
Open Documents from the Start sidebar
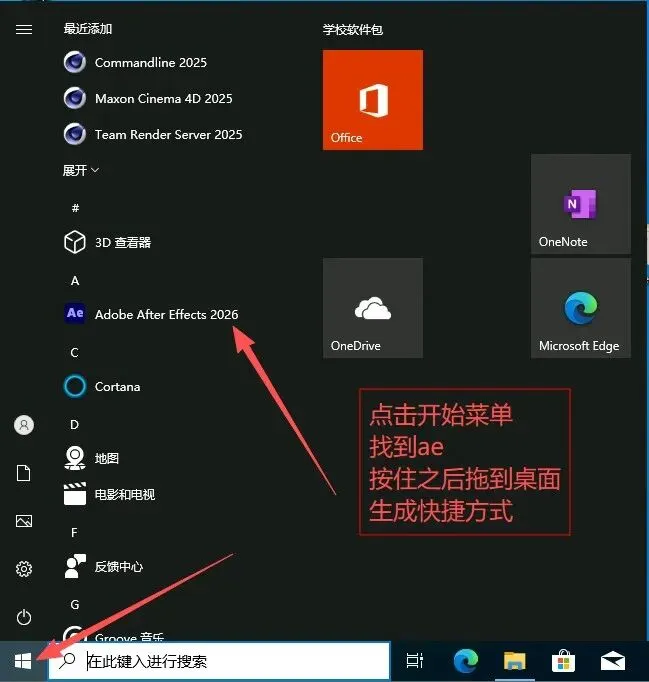(x=23, y=473)
